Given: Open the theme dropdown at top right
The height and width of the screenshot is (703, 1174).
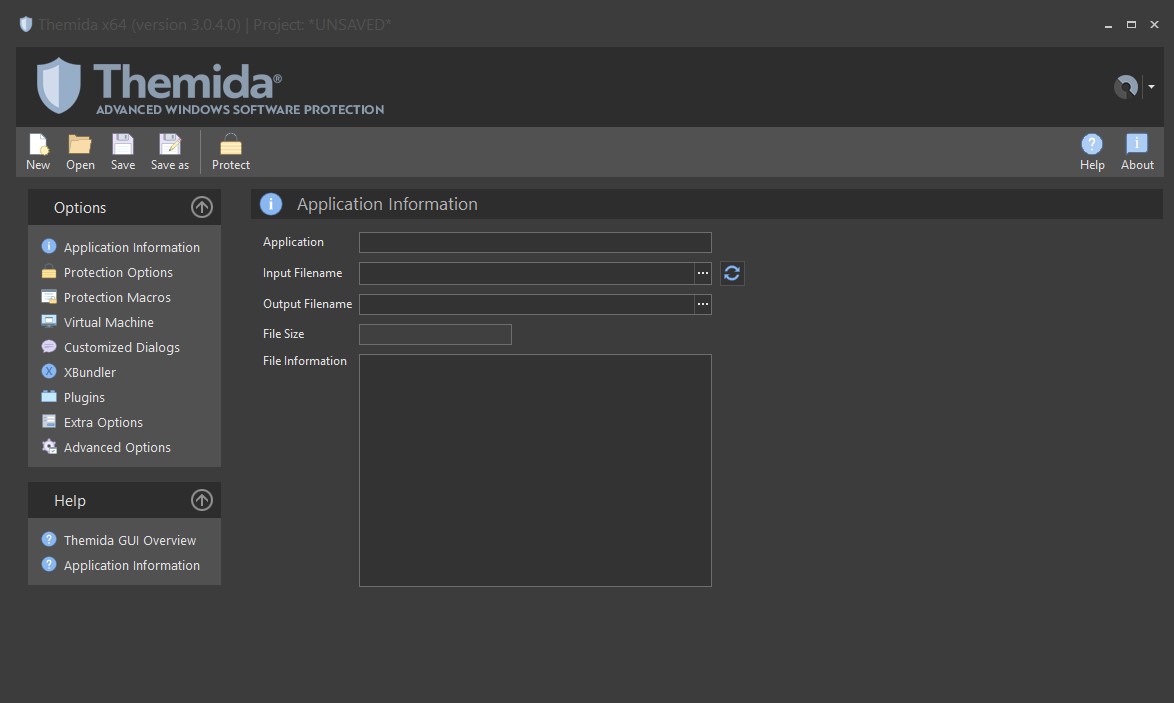Looking at the screenshot, I should click(1151, 87).
